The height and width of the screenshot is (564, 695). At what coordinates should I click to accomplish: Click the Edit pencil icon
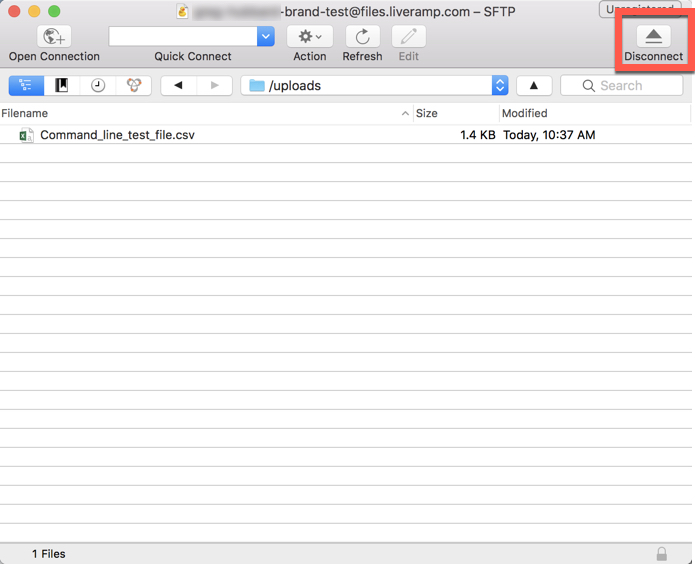pos(409,36)
